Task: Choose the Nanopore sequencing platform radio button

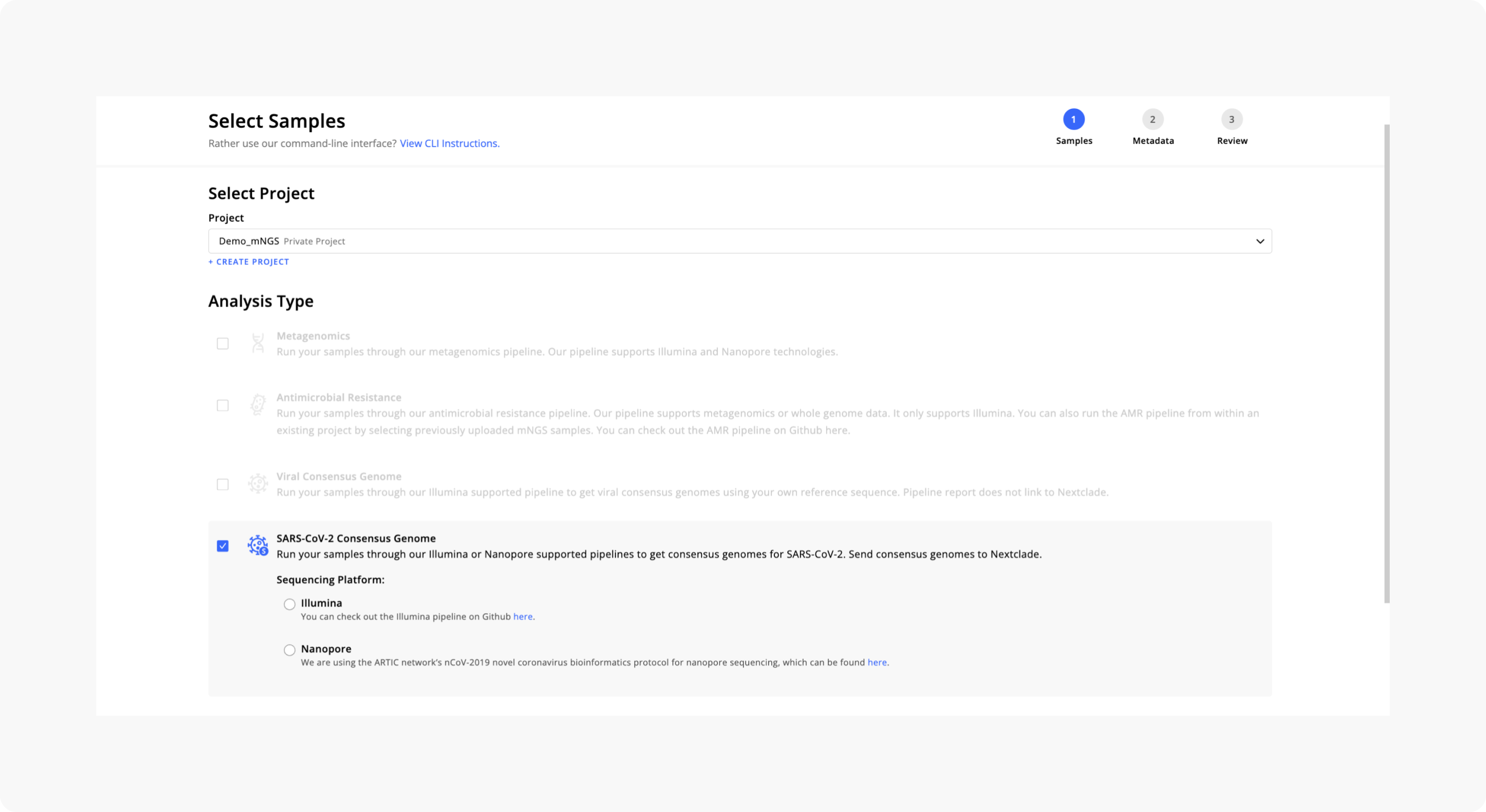Action: [289, 650]
